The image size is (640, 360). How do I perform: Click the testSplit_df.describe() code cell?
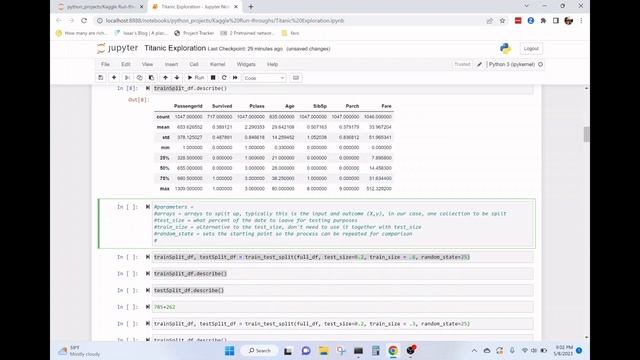tap(343, 290)
